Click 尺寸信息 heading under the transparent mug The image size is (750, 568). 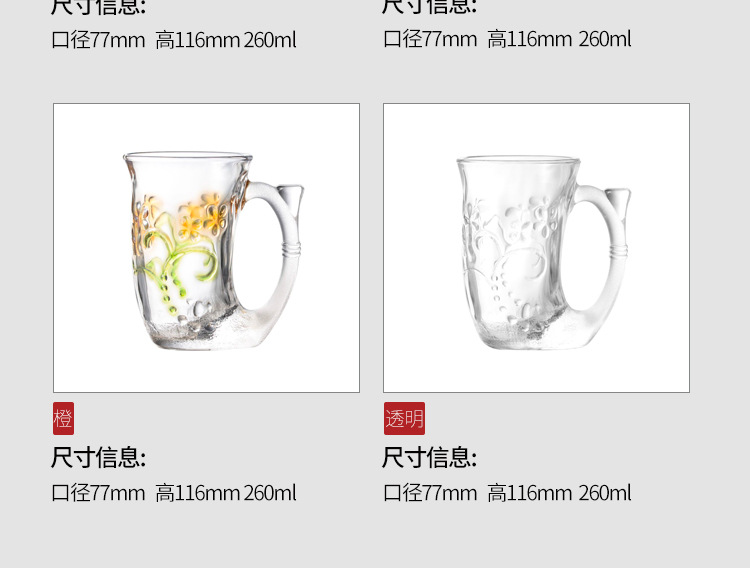(429, 457)
